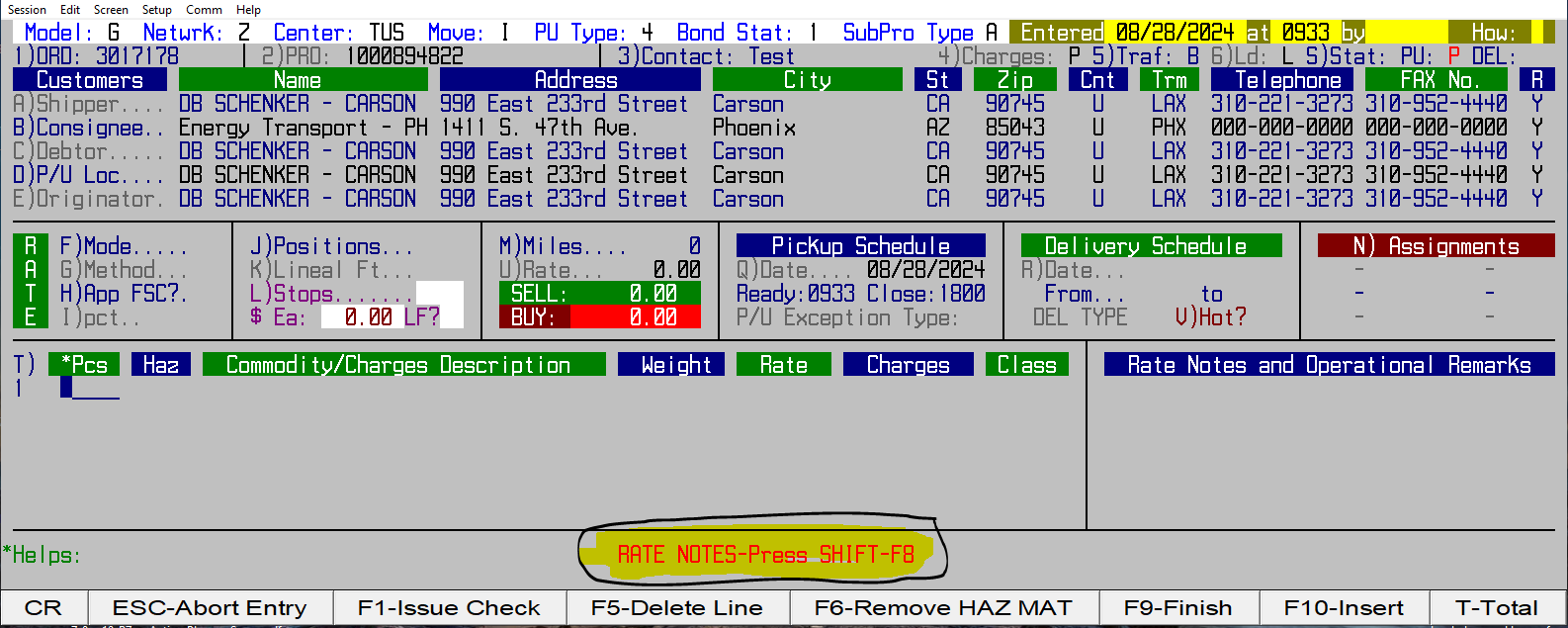Screen dimensions: 1568x628
Task: Open the Session menu
Action: click(x=27, y=10)
